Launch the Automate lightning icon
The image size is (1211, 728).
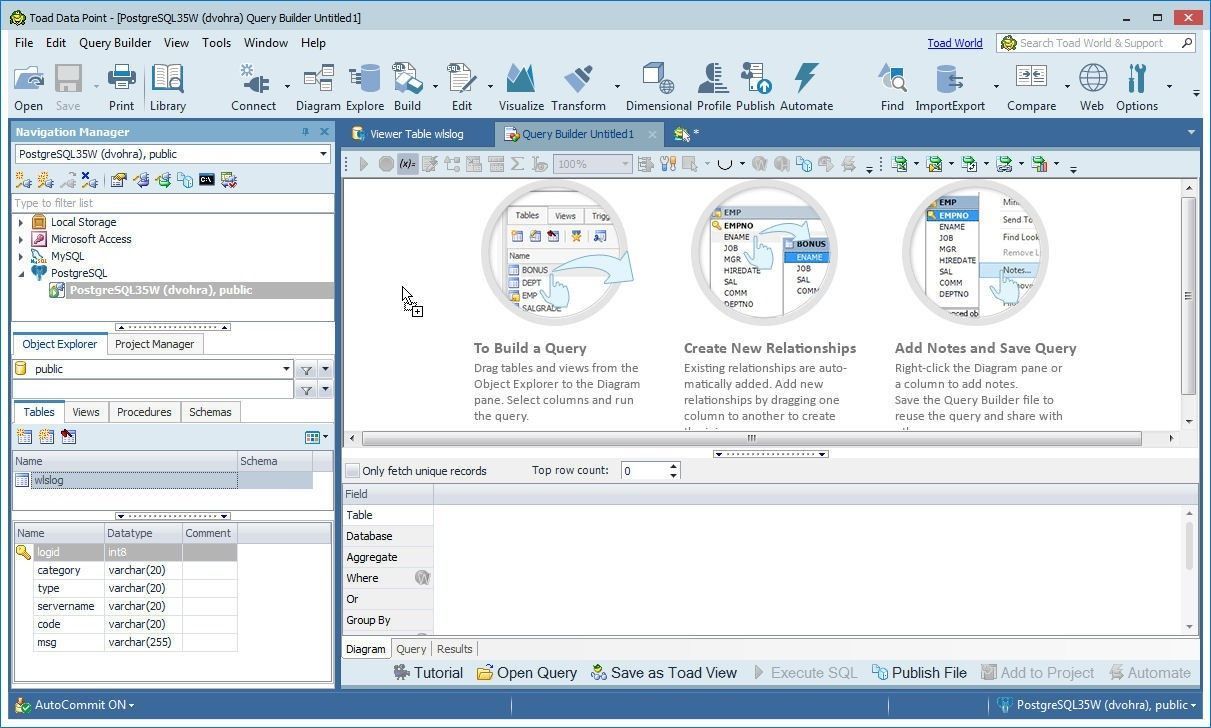[x=806, y=87]
